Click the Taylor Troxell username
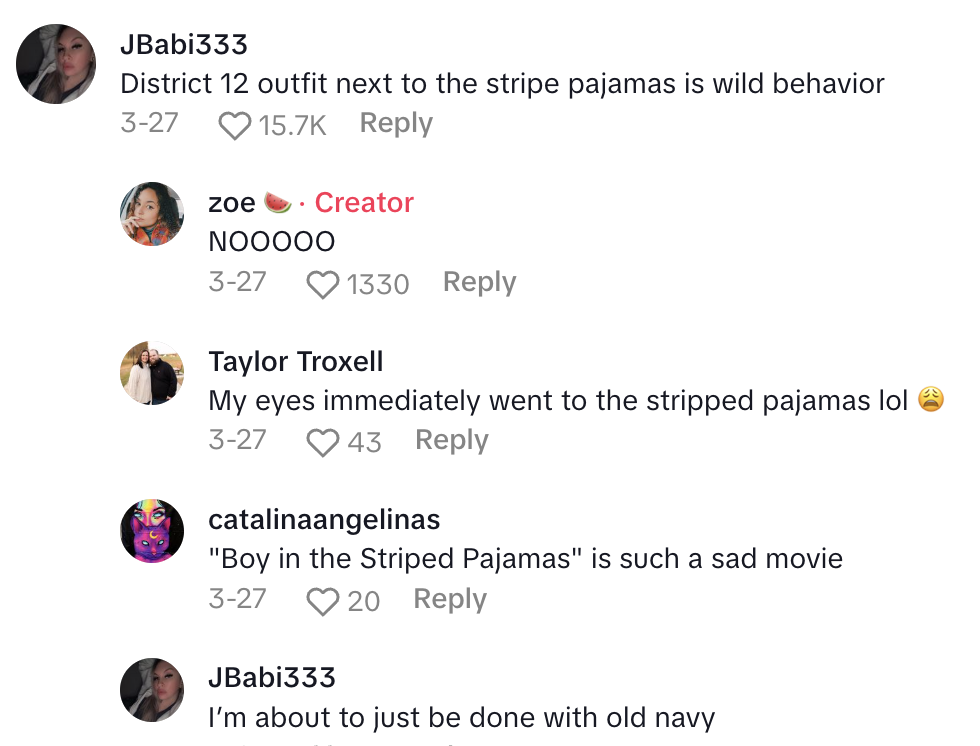Viewport: 980px width, 746px height. click(295, 361)
